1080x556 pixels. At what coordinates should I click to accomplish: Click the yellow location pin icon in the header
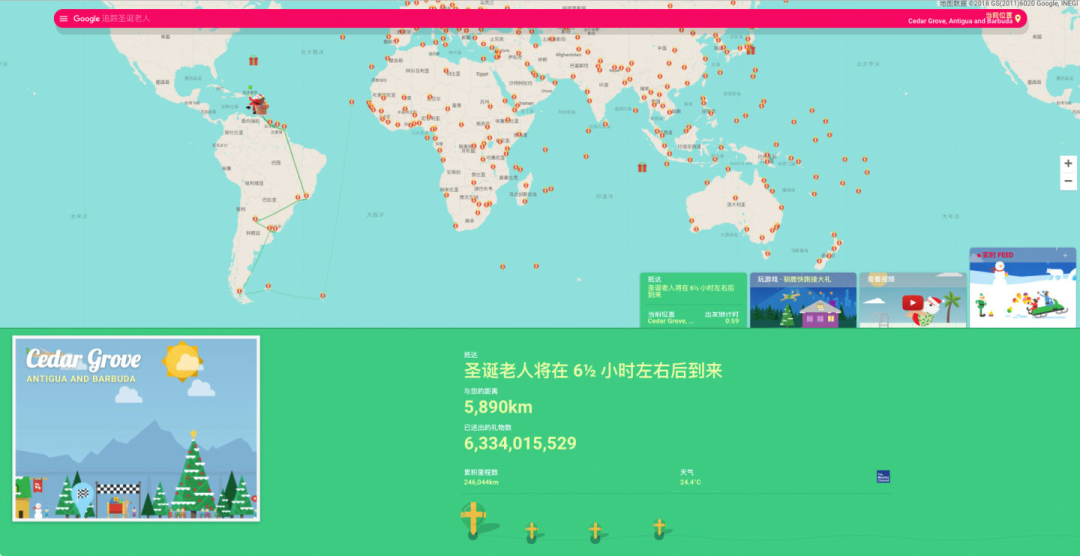(1017, 19)
